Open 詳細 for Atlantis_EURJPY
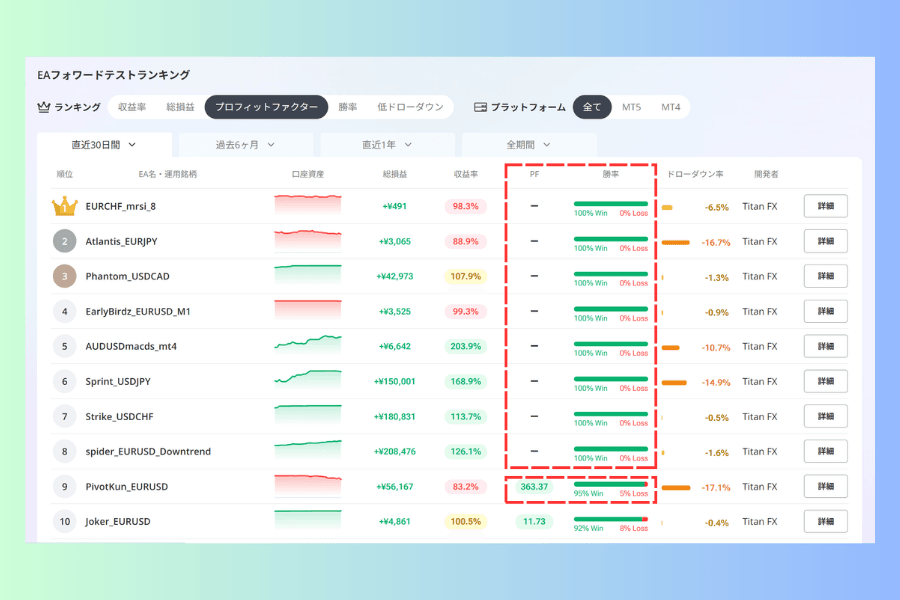 825,241
